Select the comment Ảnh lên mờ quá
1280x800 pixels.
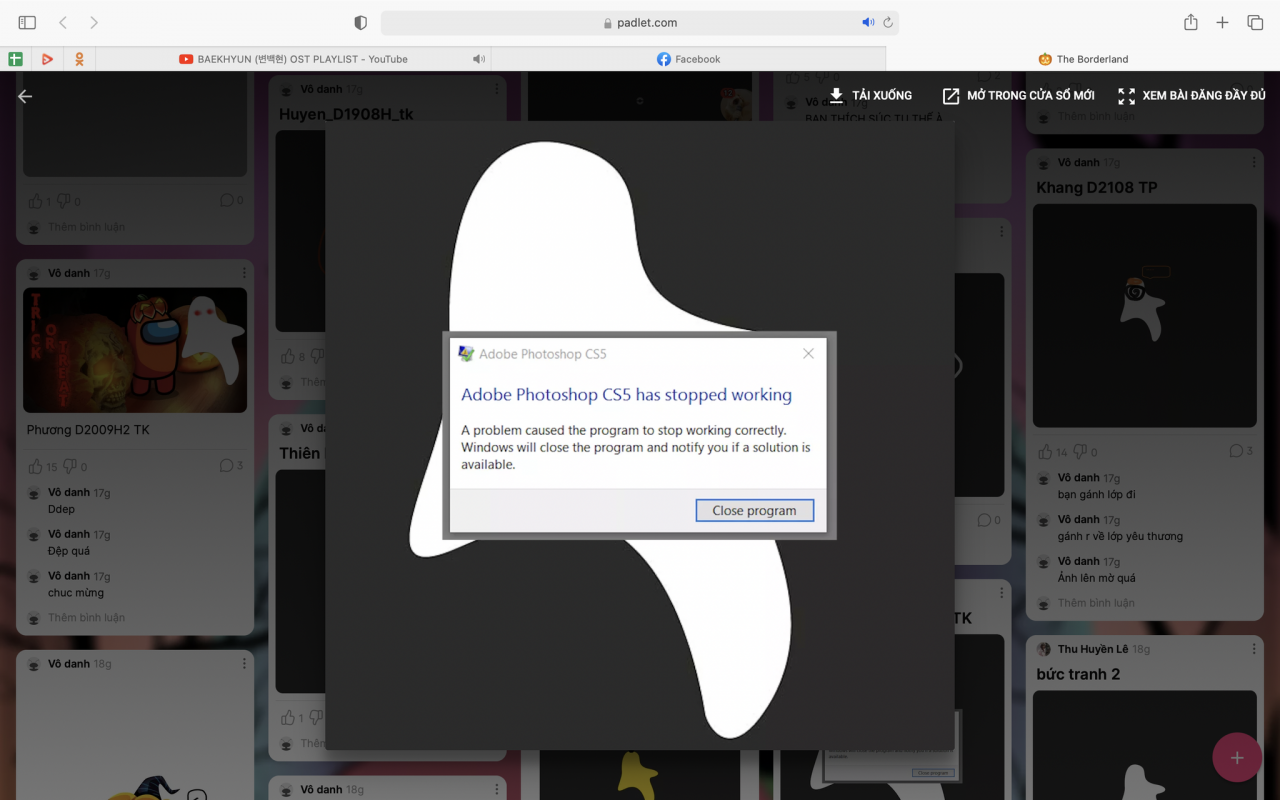pos(1097,578)
